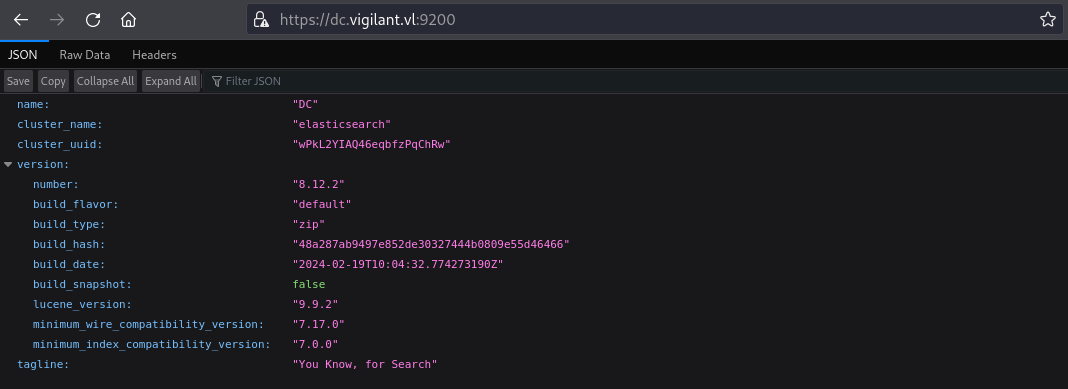Select the JSON tab

(22, 55)
